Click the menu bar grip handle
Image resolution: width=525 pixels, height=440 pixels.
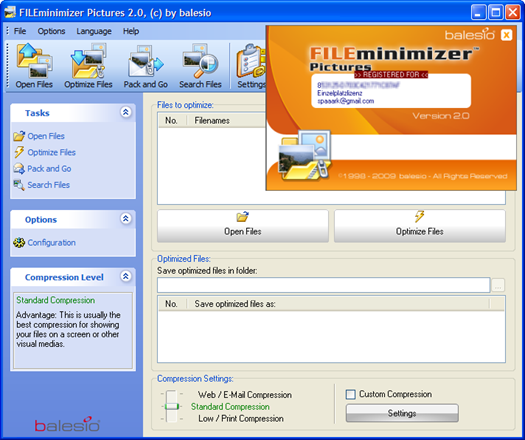[x=7, y=31]
